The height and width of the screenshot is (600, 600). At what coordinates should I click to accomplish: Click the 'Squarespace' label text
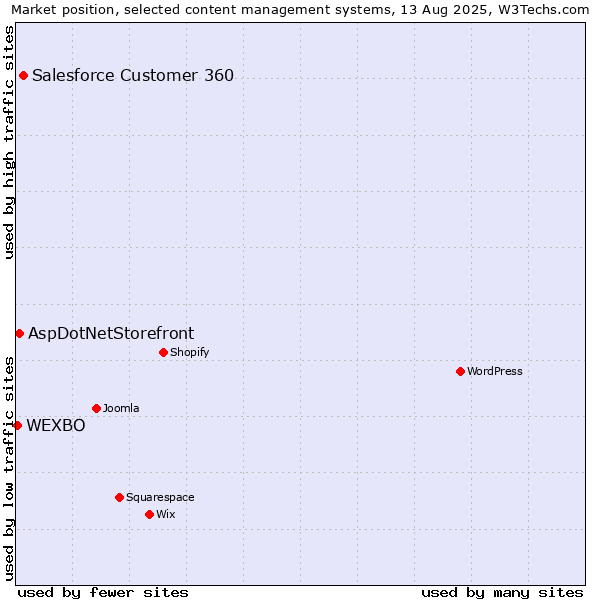(160, 497)
